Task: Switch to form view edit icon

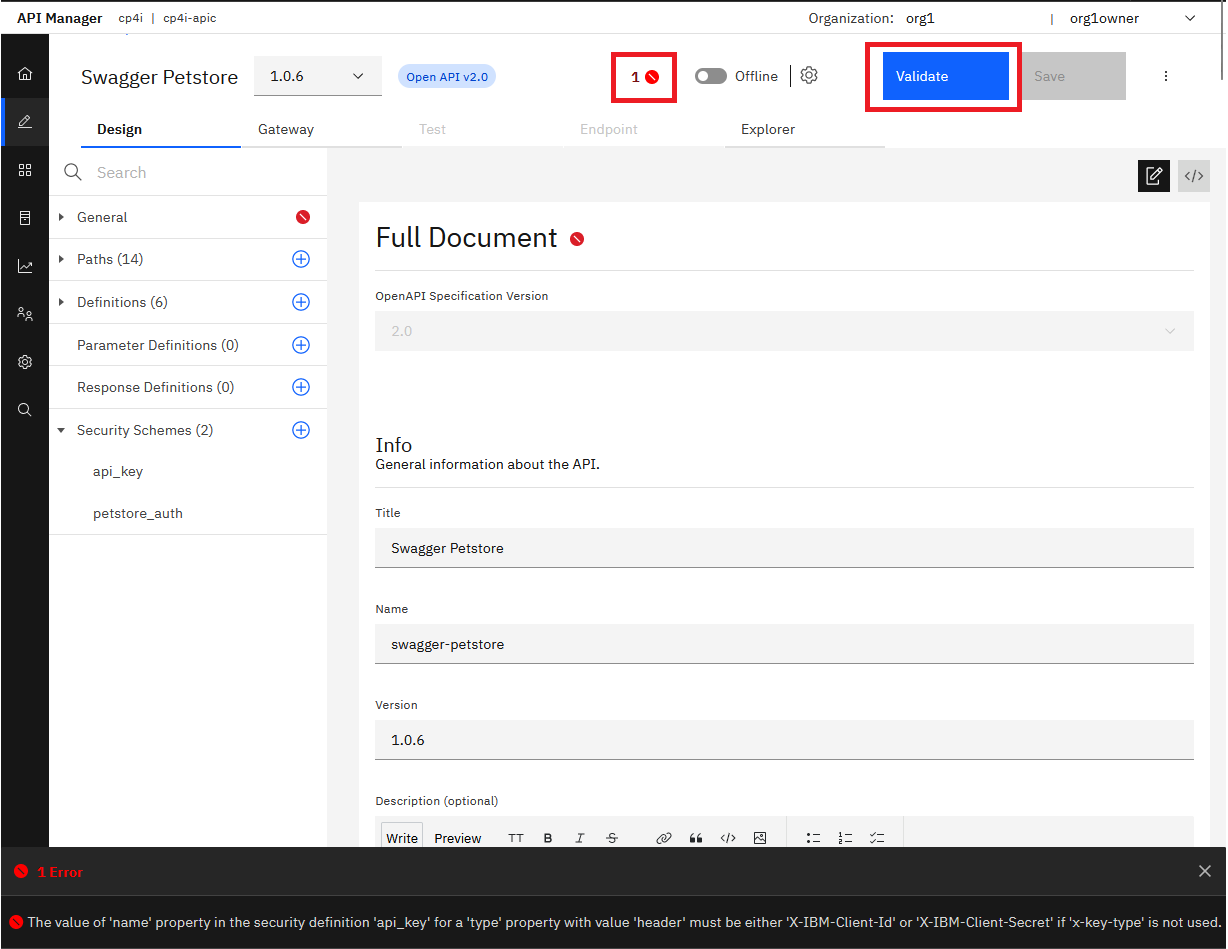Action: (1154, 176)
